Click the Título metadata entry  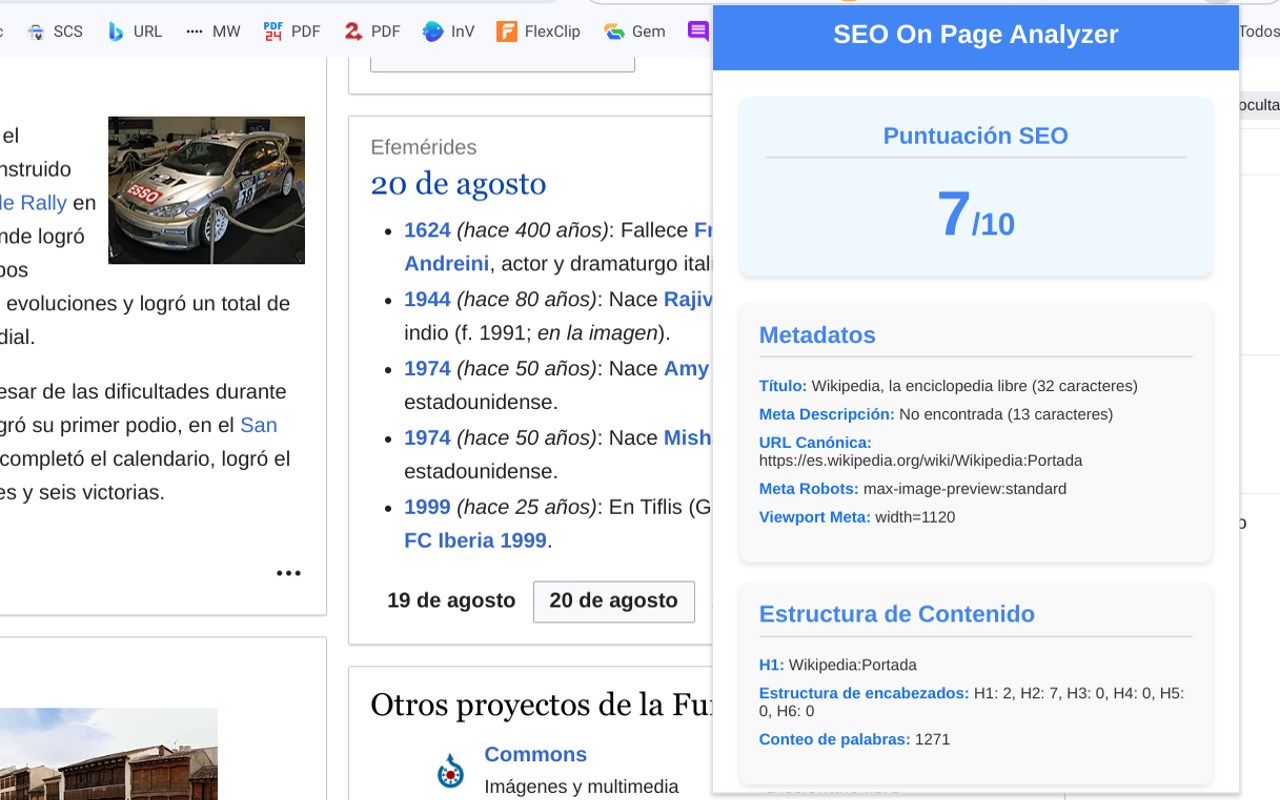[x=948, y=386]
